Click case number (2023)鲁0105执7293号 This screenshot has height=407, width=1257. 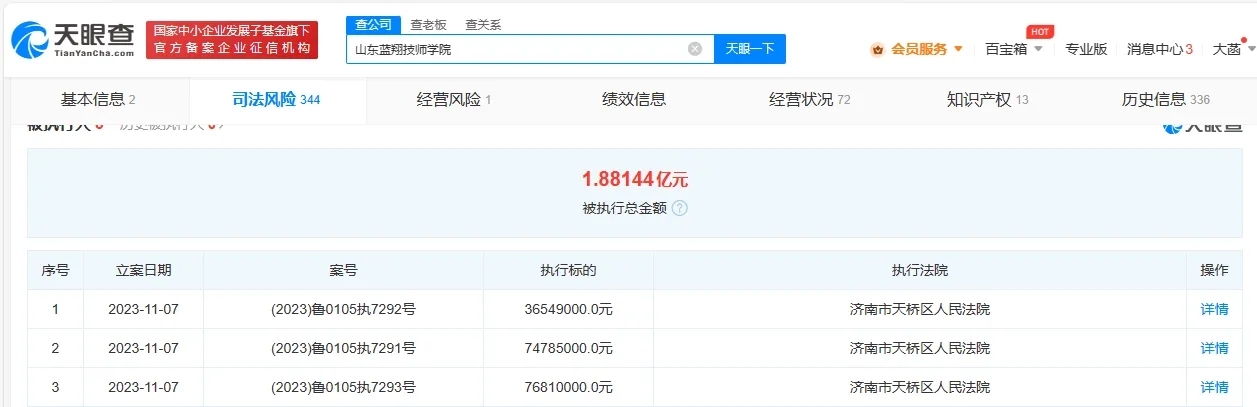pyautogui.click(x=343, y=387)
